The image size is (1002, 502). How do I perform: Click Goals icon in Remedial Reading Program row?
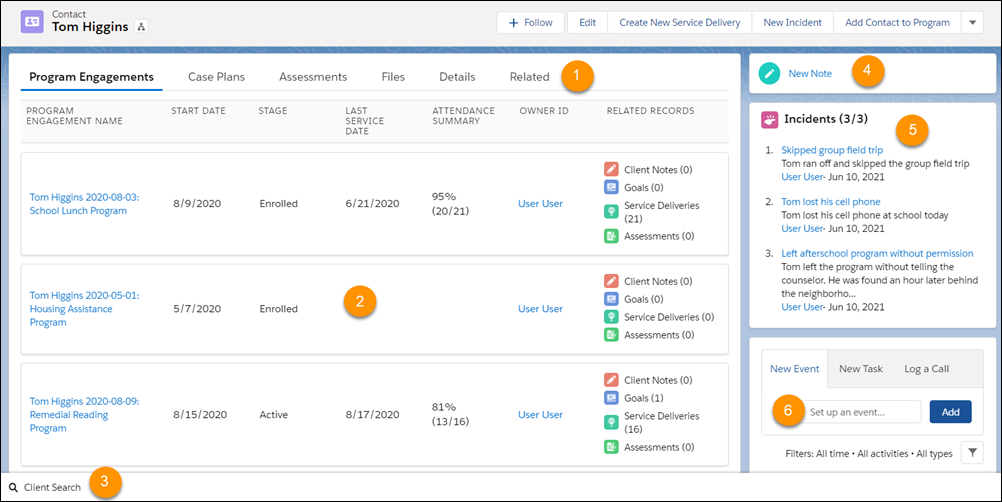(611, 398)
